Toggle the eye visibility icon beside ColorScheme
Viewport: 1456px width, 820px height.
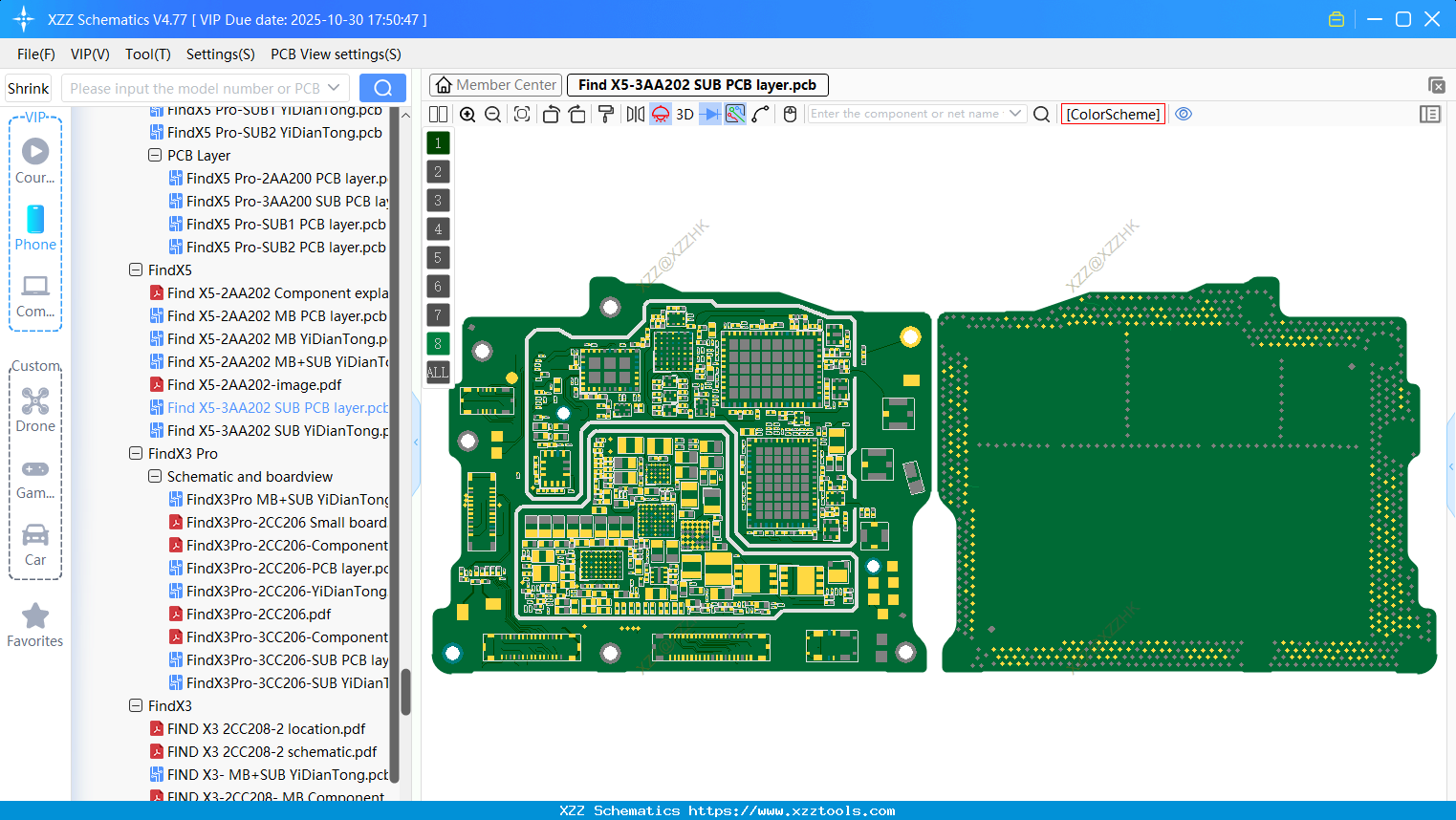[1184, 114]
